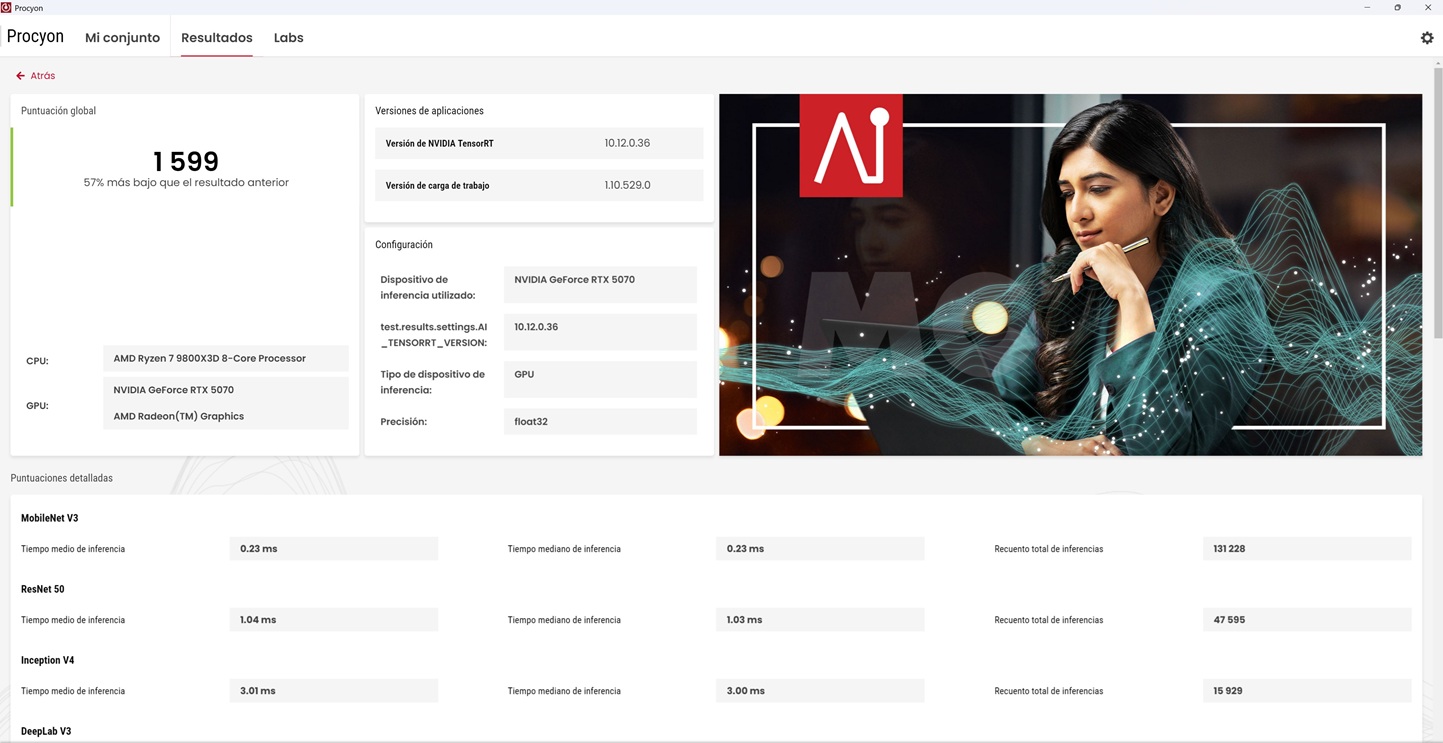Click the red AI logo on the banner
1443x743 pixels.
click(x=851, y=145)
